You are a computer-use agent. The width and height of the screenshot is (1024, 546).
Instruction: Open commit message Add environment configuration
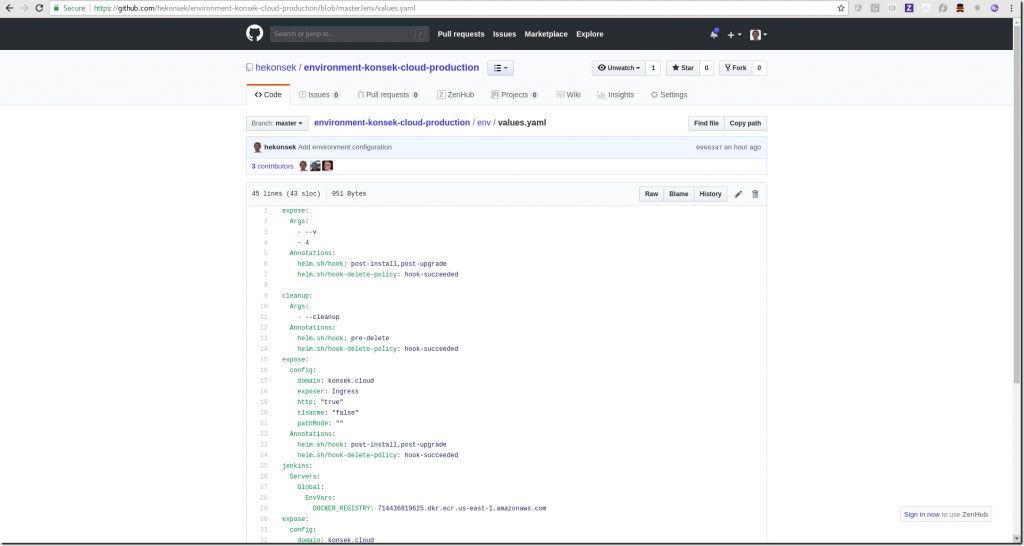click(345, 148)
